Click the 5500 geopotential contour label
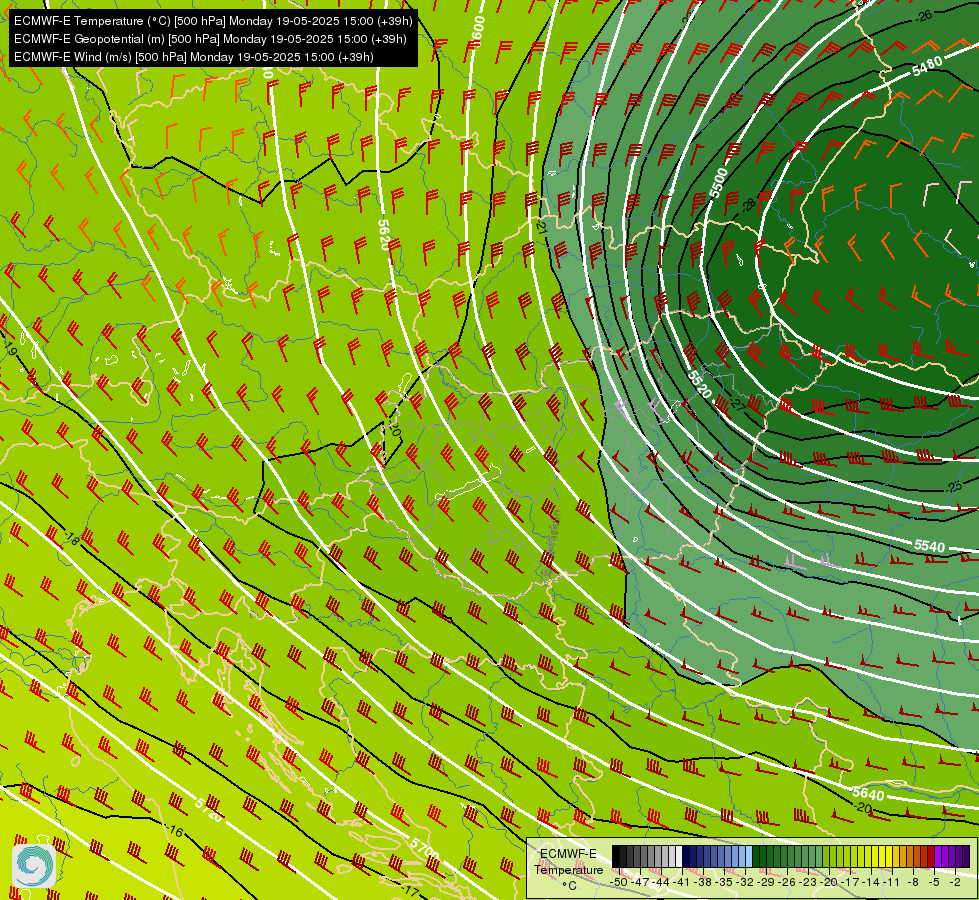Screen dimensions: 979x900 (719, 182)
